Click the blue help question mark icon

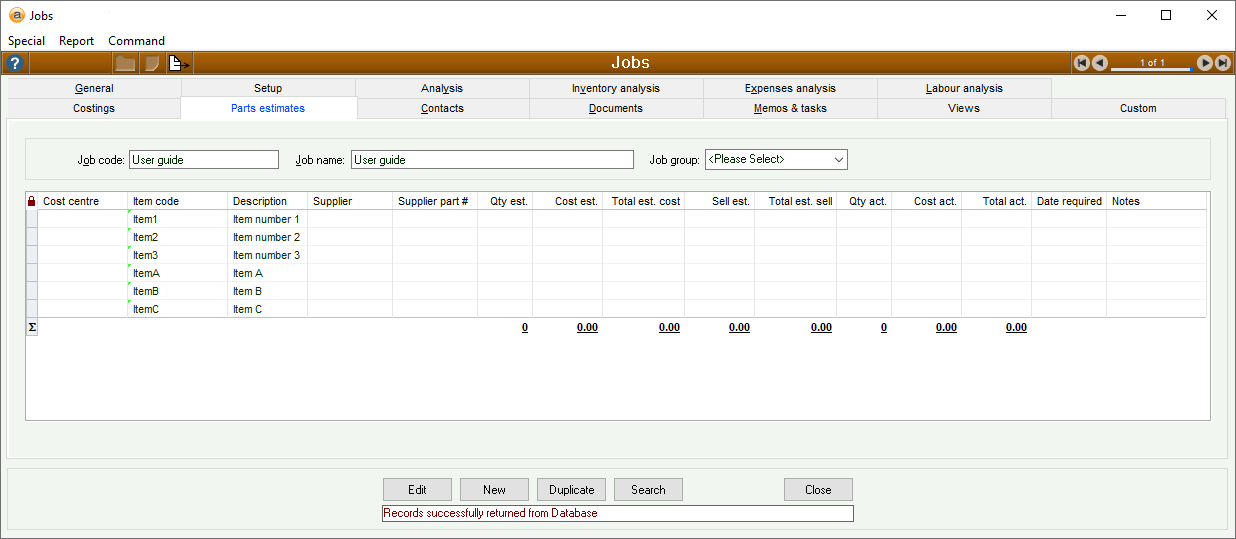tap(14, 63)
